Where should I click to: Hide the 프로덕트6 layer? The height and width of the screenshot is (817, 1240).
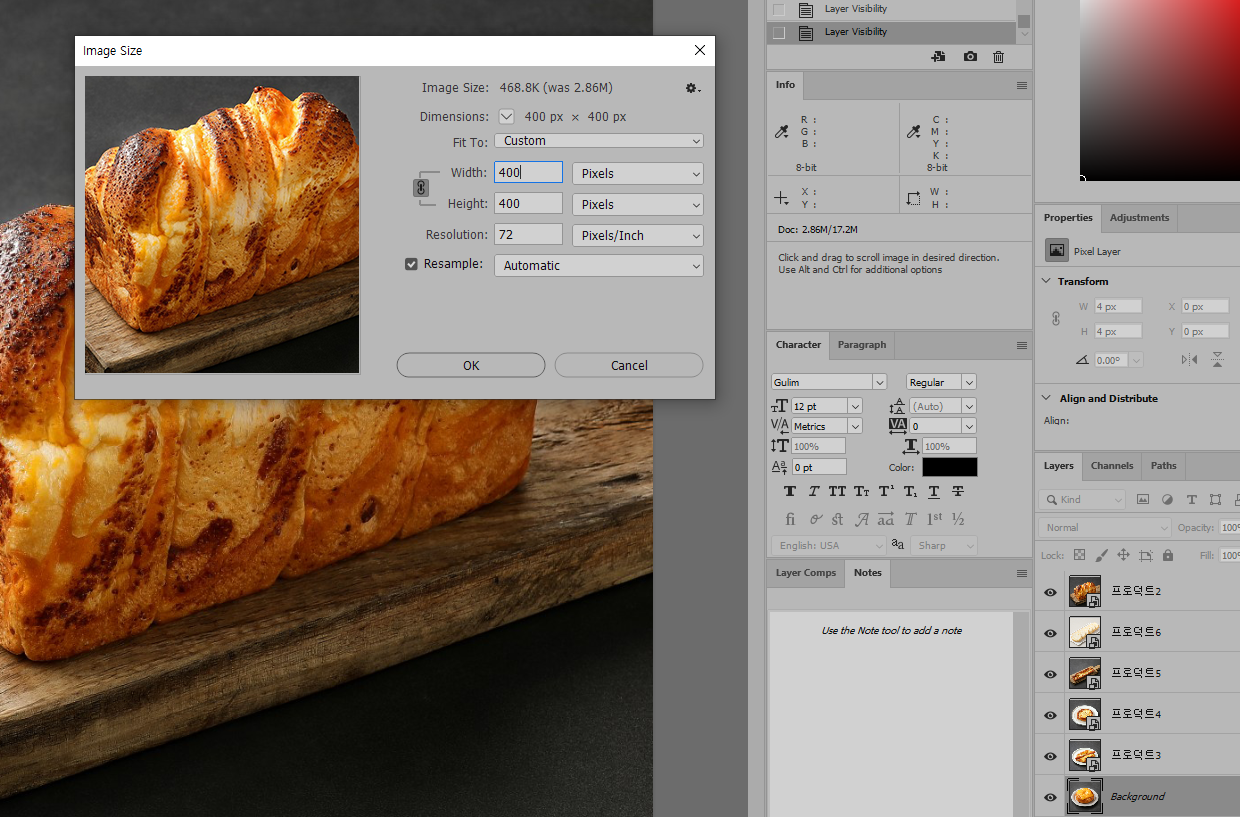1050,633
